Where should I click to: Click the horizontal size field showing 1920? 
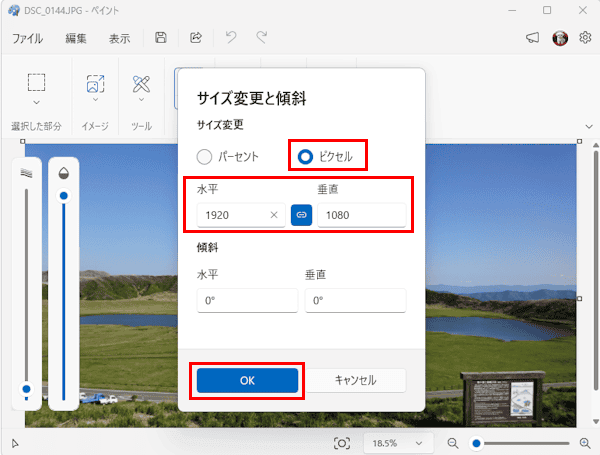point(241,215)
